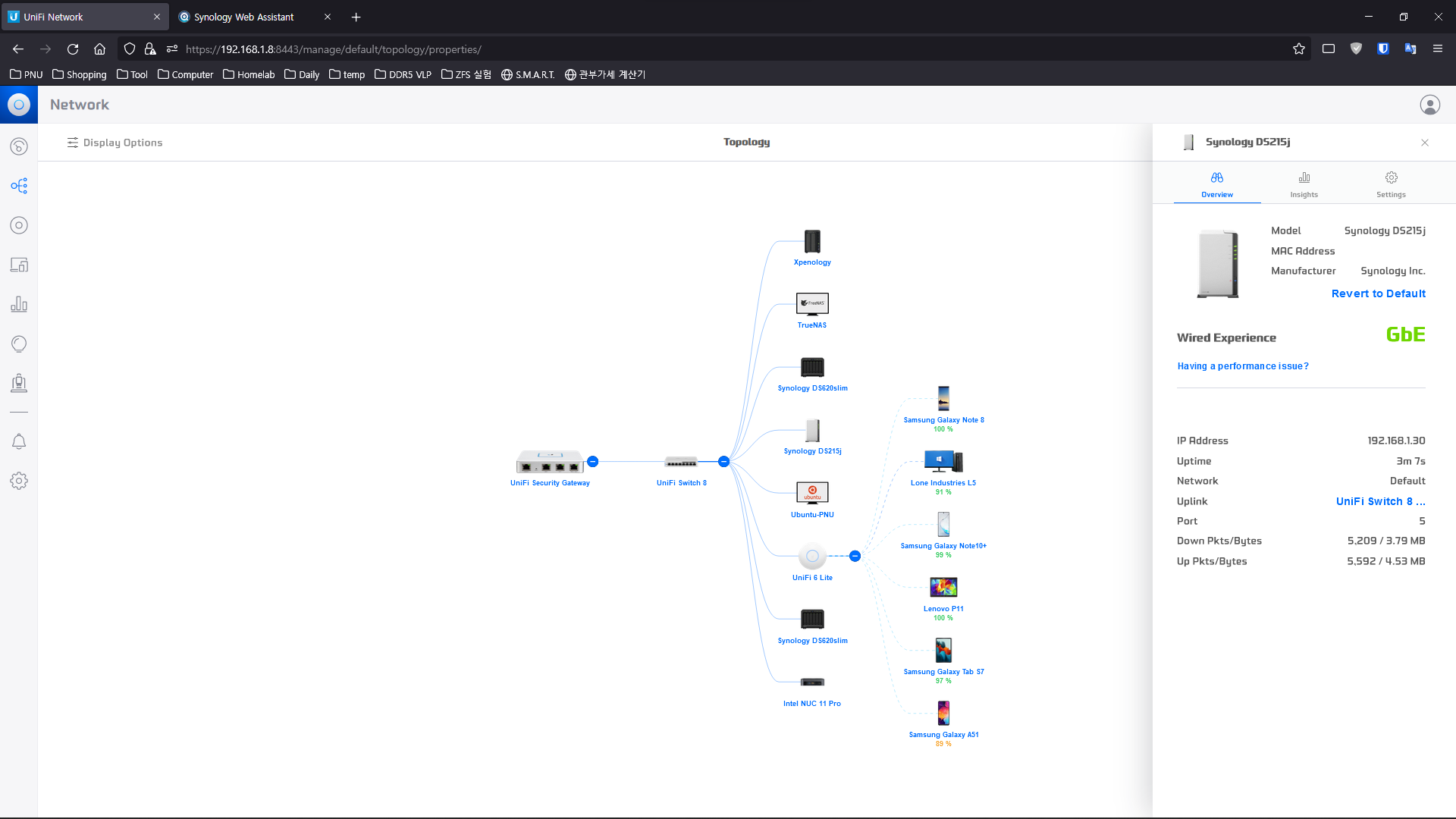Open the Insights lightbulb sidebar icon

pos(19,344)
